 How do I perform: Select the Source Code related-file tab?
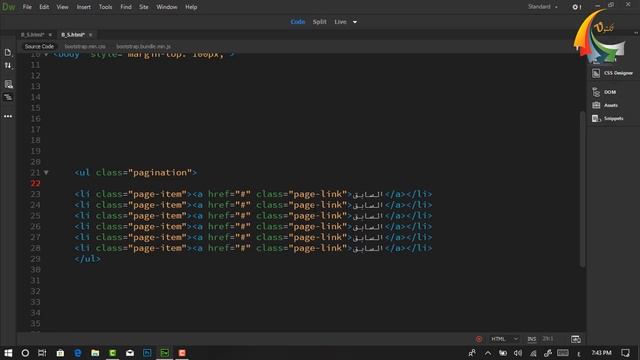(39, 47)
